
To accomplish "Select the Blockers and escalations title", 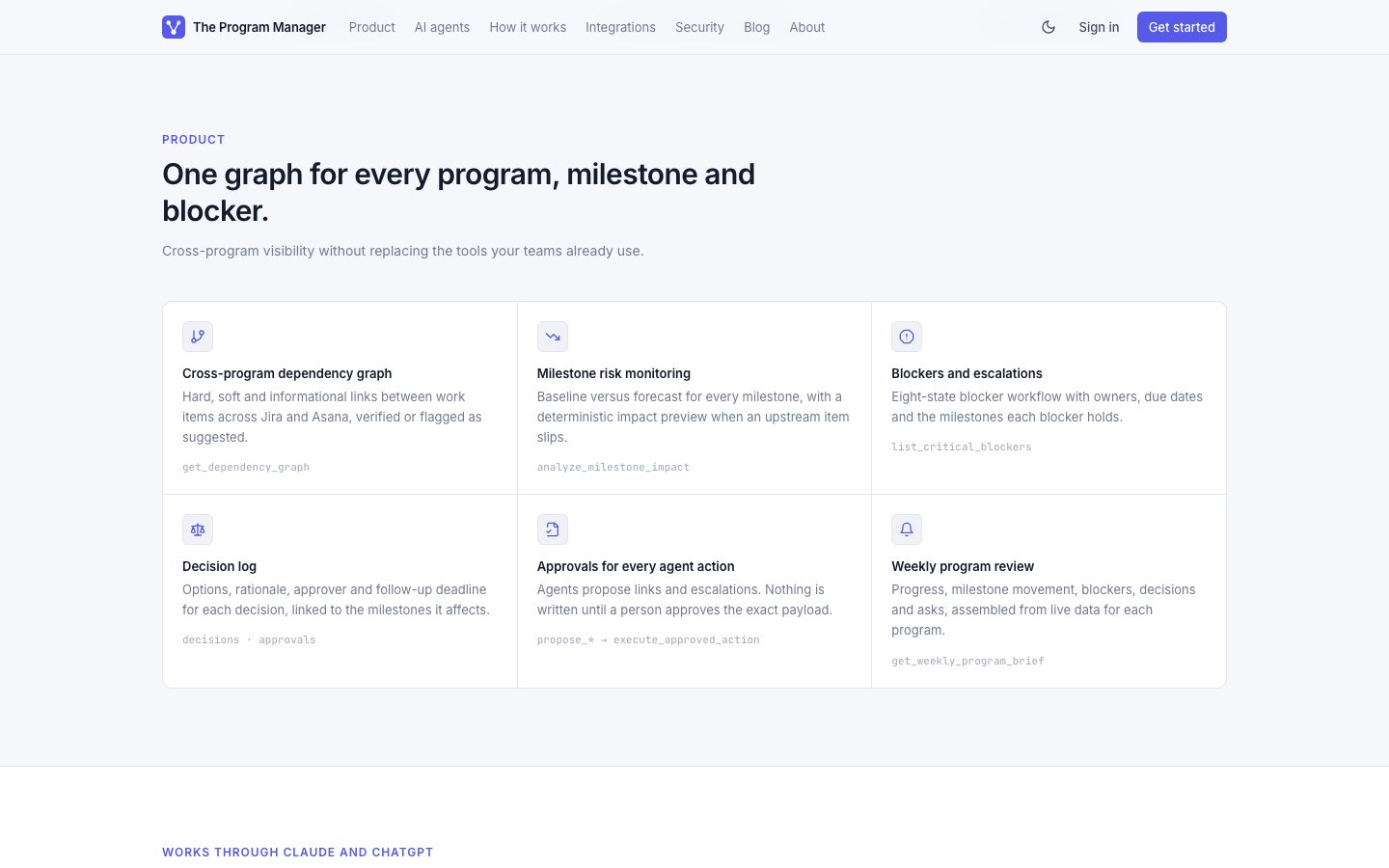I will [967, 373].
